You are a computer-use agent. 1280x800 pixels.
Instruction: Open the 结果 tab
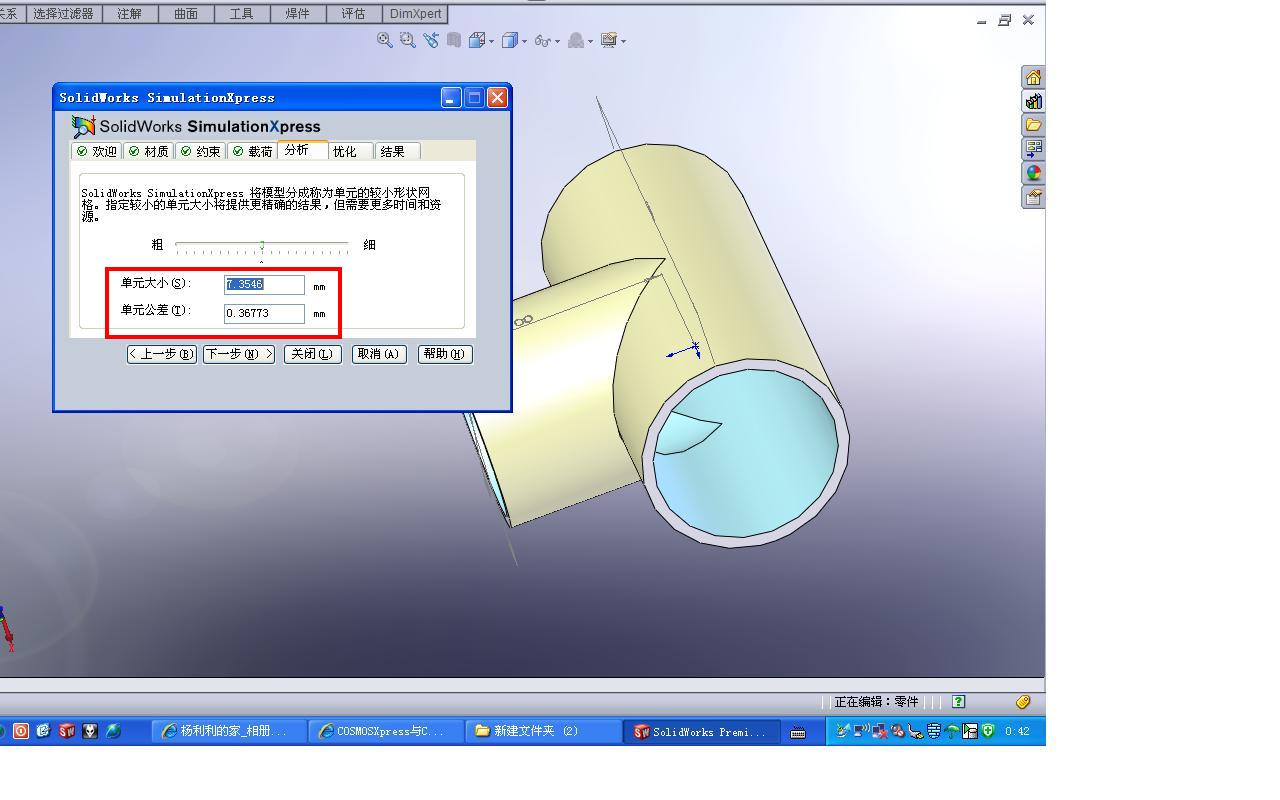398,151
